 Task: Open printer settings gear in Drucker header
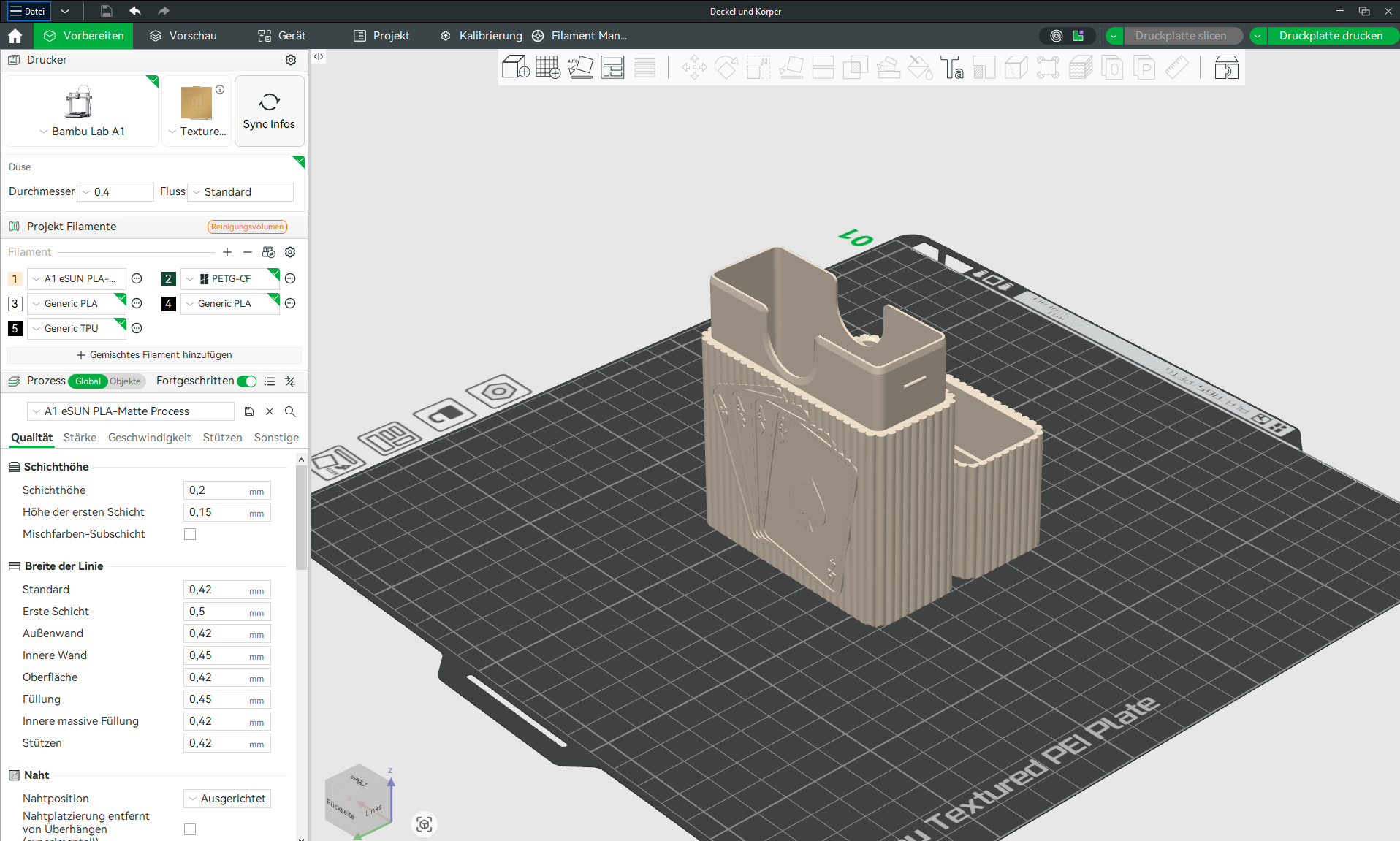coord(291,60)
